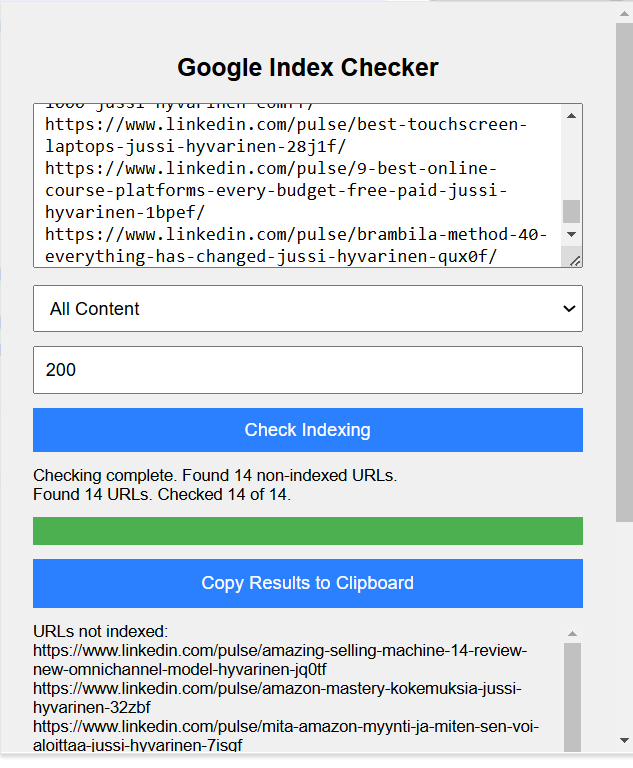Click the mita-amazon-myynti result URL
This screenshot has height=768, width=633.
(x=286, y=736)
